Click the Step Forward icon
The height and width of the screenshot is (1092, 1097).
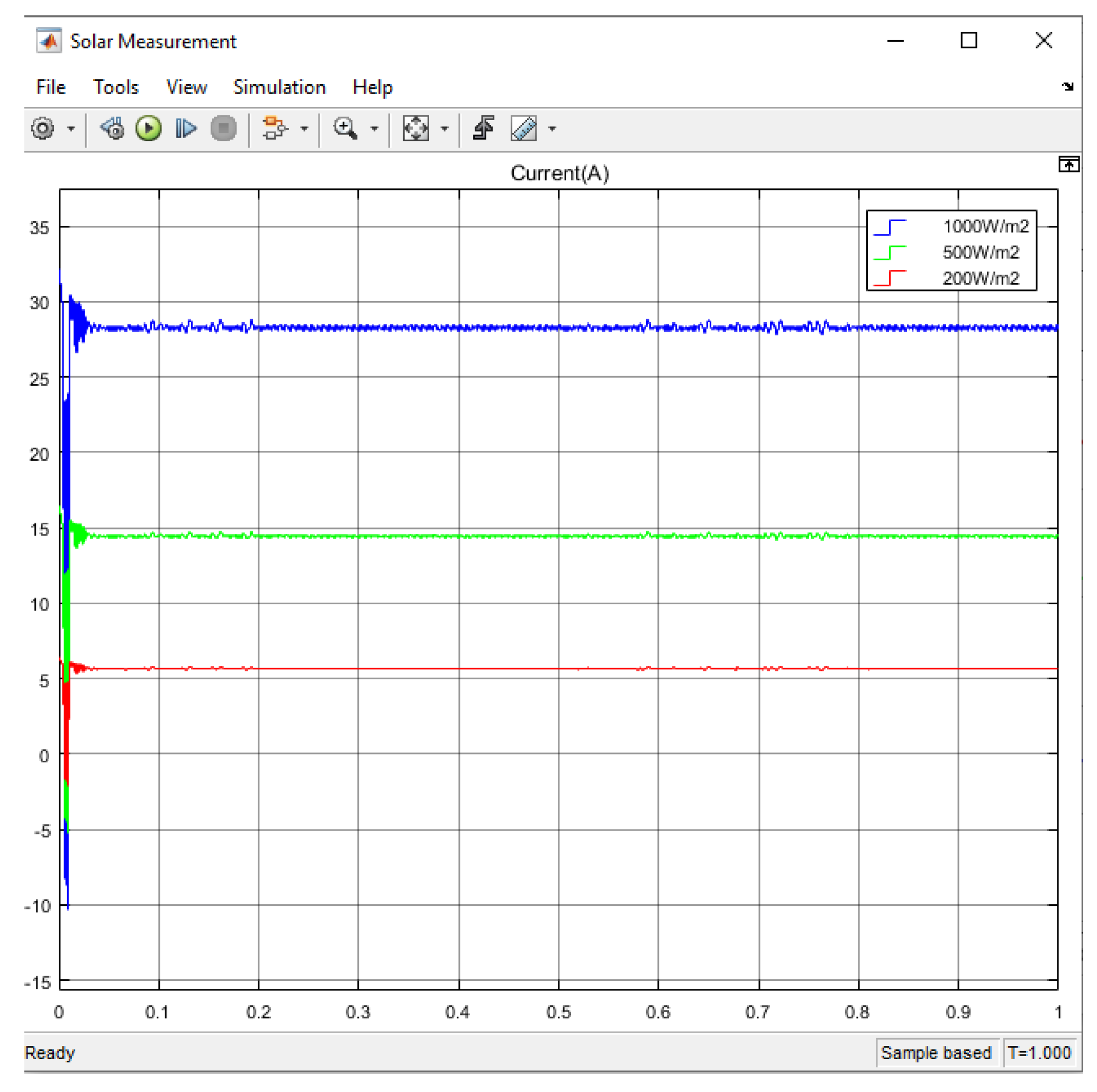[x=186, y=129]
